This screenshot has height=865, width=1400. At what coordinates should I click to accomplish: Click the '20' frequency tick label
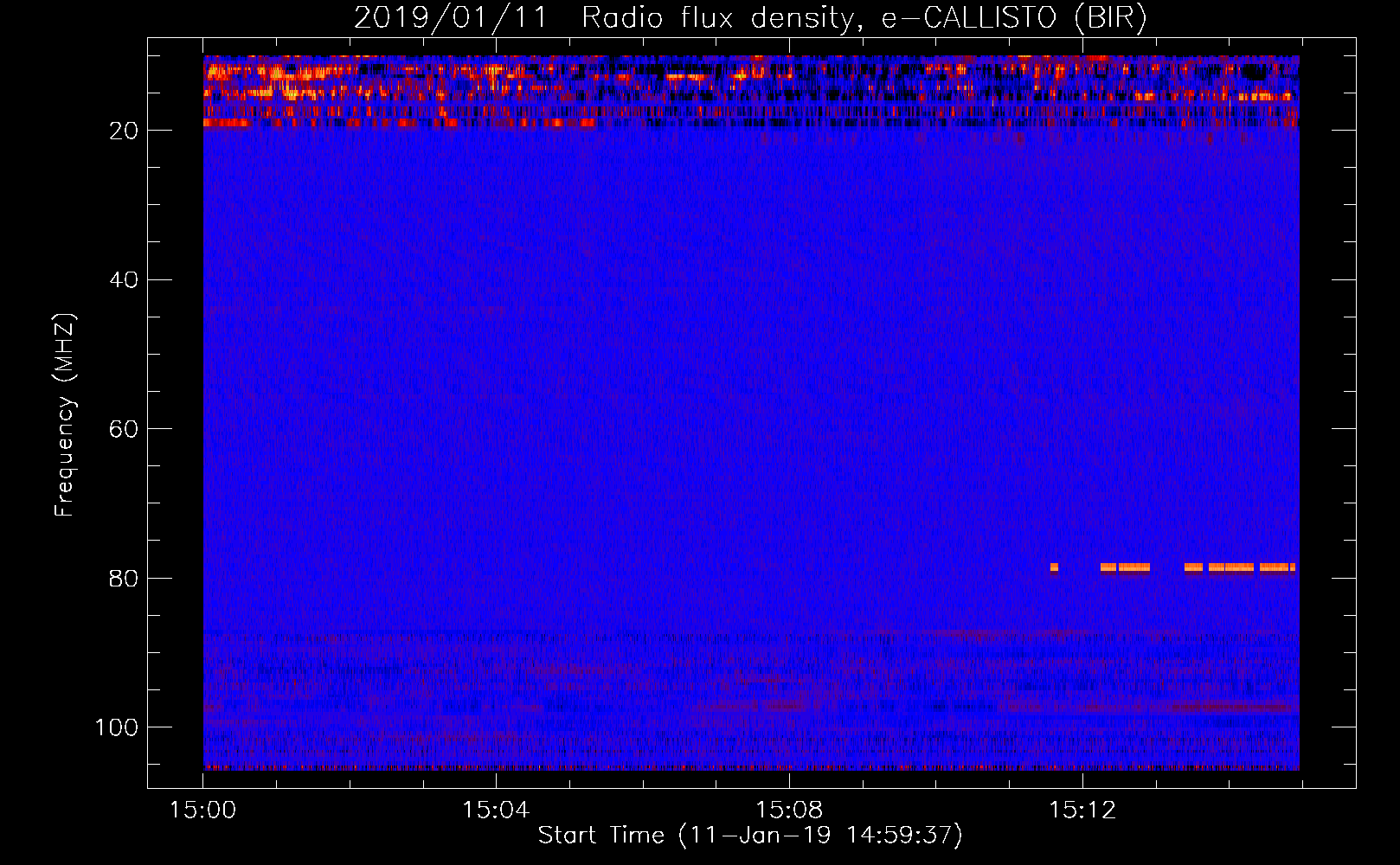(124, 131)
